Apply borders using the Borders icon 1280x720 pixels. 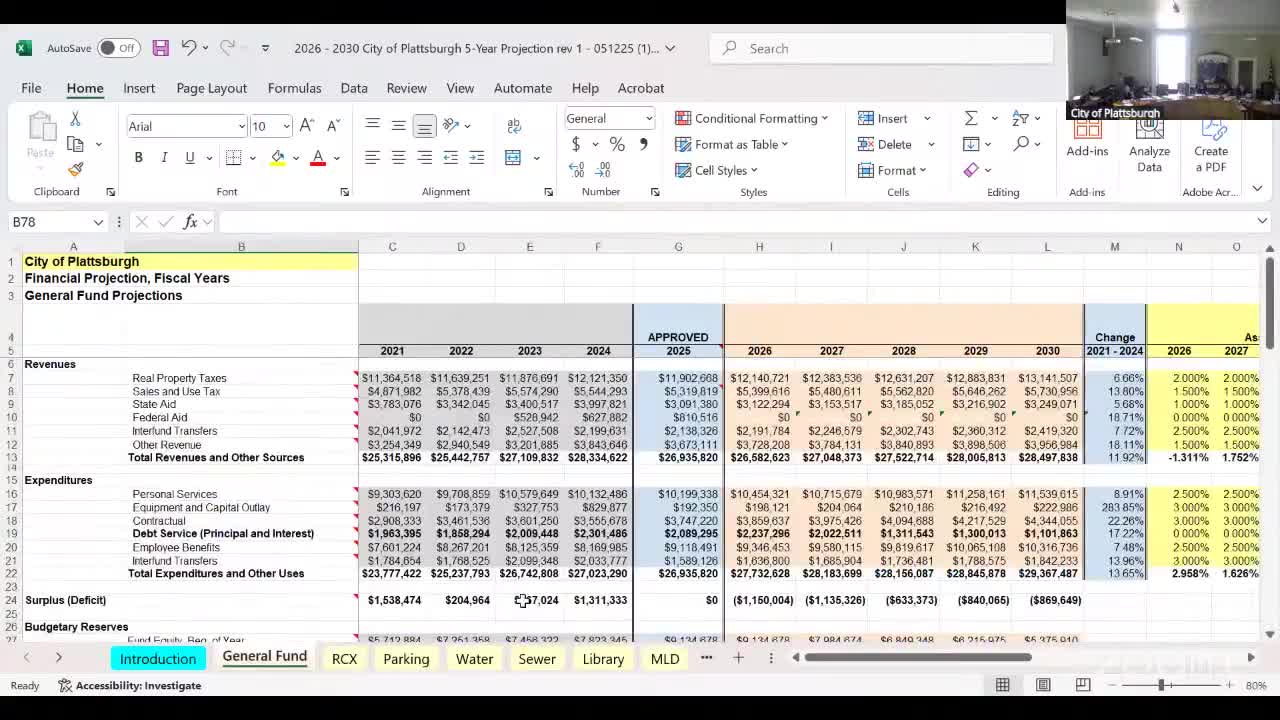tap(233, 157)
